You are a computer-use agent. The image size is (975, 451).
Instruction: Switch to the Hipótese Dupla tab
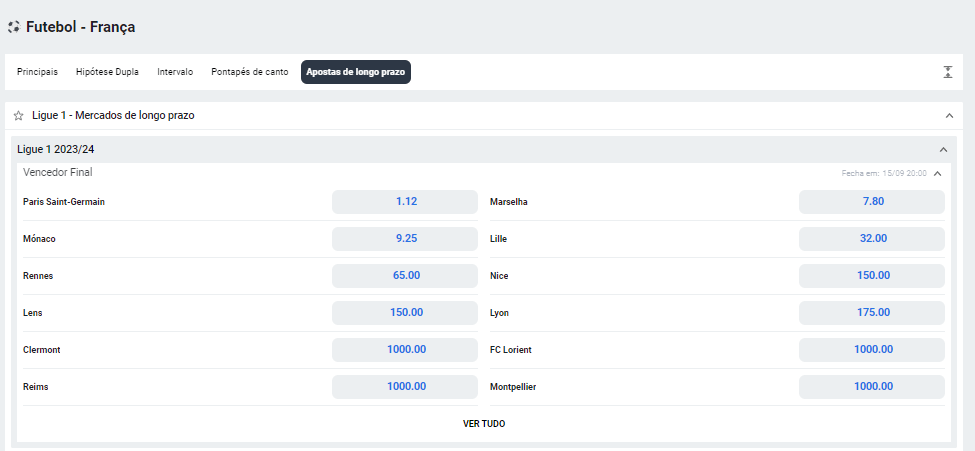(108, 72)
